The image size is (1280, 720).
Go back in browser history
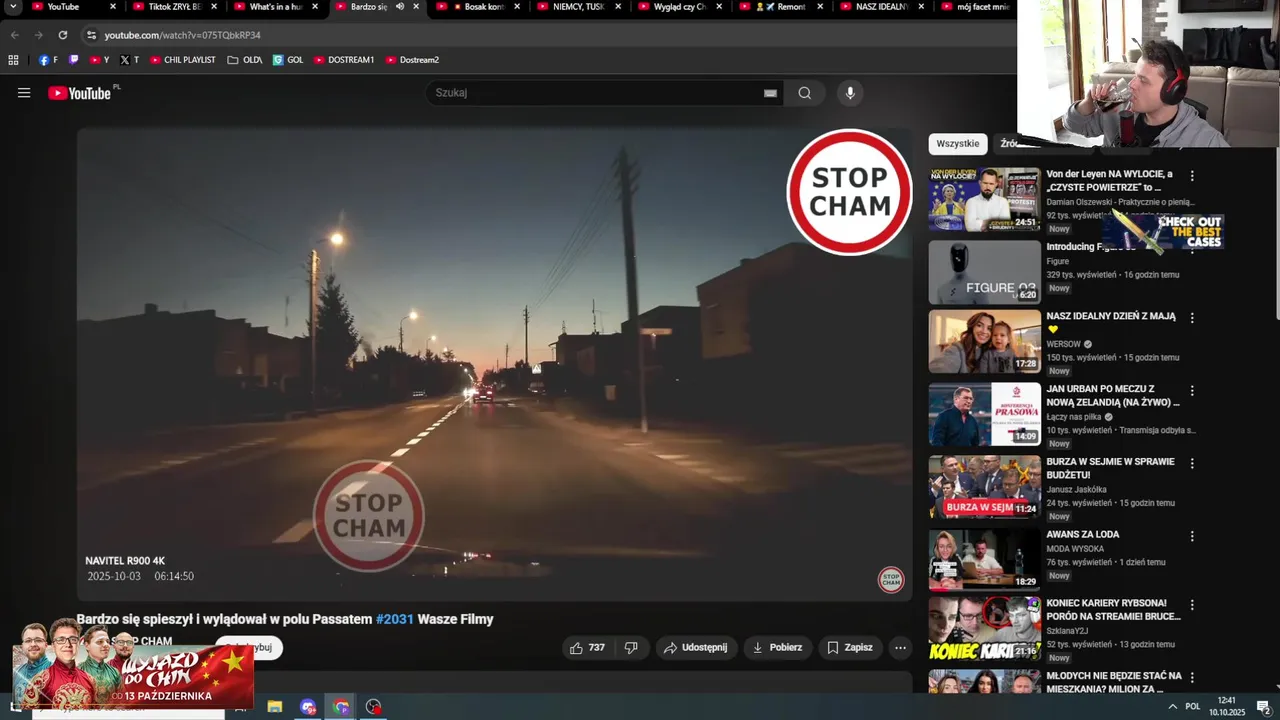(15, 35)
